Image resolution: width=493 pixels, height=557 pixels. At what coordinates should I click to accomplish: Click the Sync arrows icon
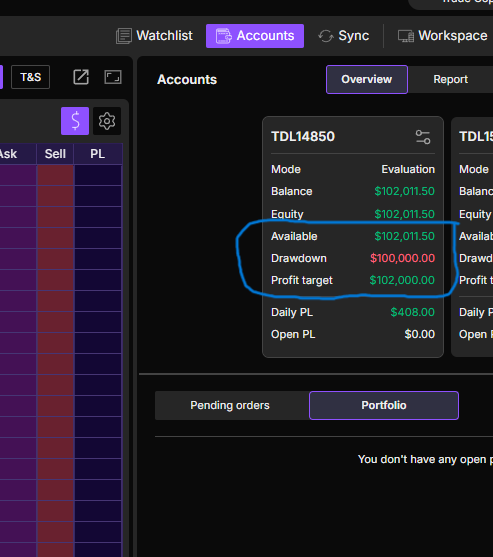pyautogui.click(x=326, y=36)
